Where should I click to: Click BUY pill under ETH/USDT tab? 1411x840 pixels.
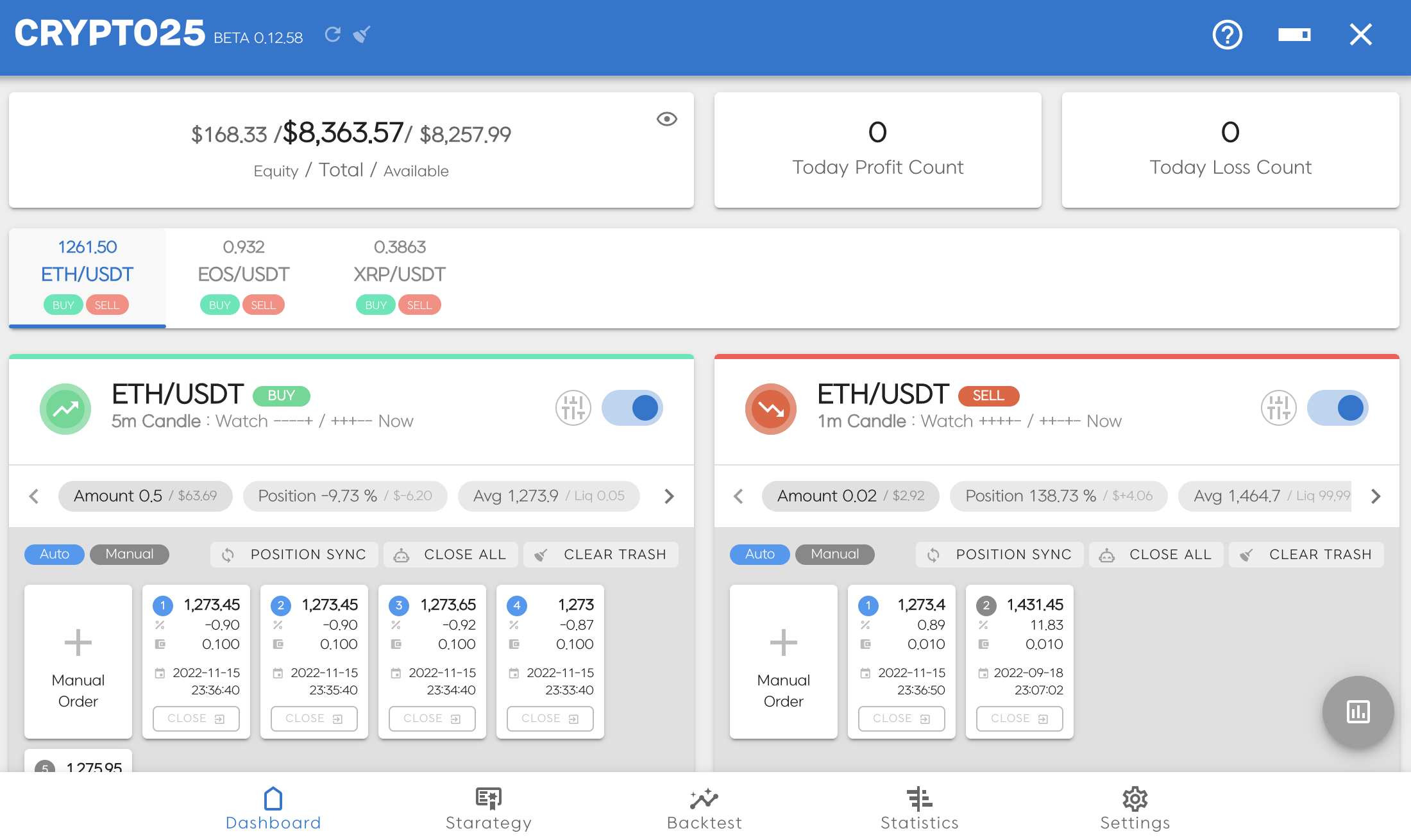coord(63,305)
